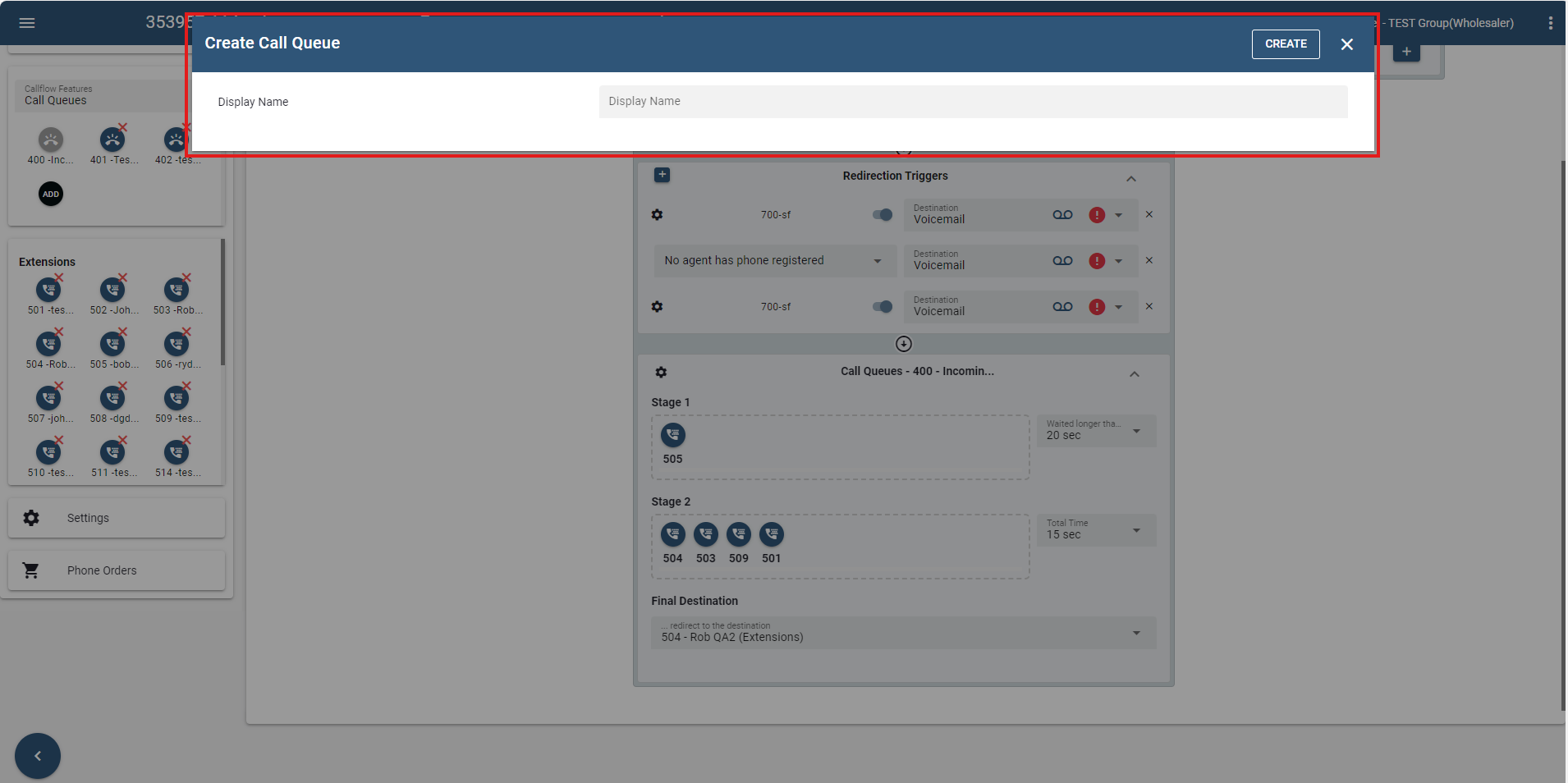This screenshot has width=1568, height=783.
Task: Select extension 502 icon
Action: point(112,290)
